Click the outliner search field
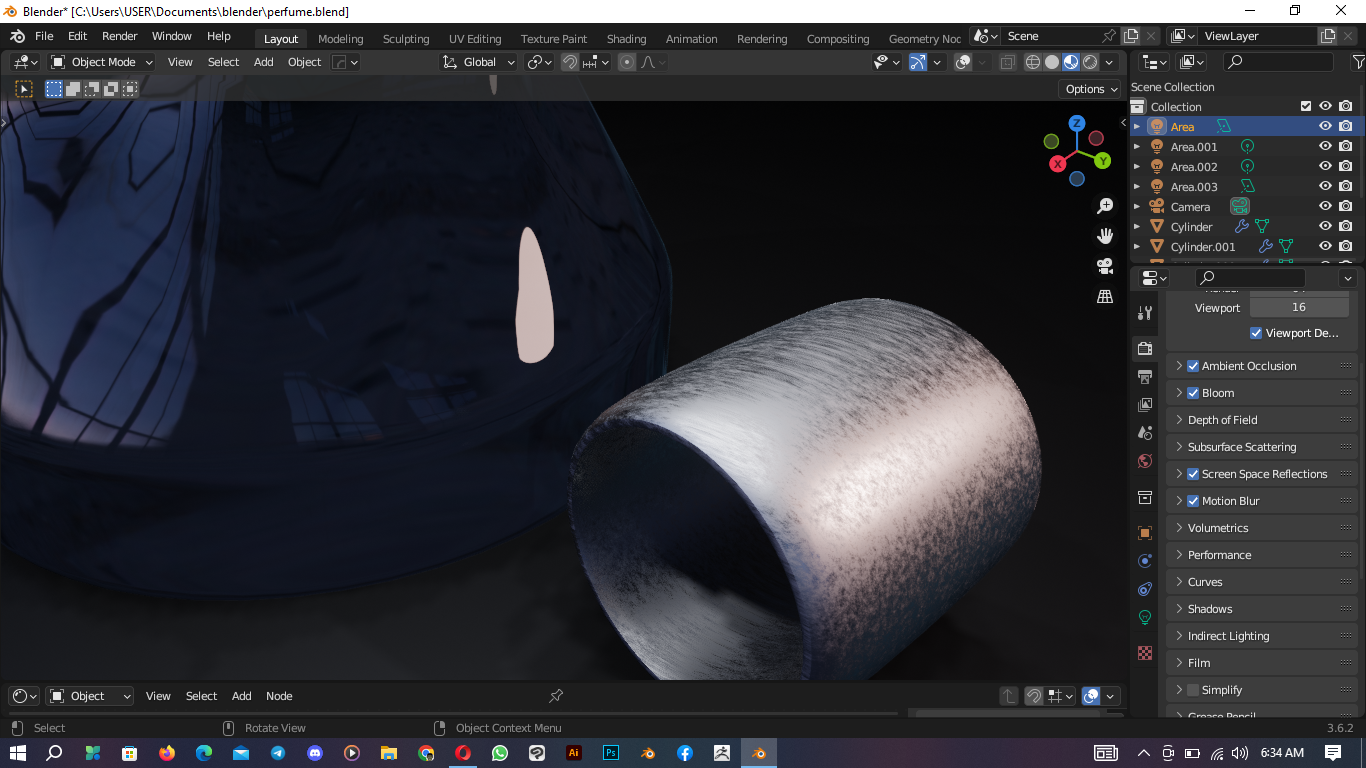This screenshot has width=1366, height=768. pos(1278,62)
